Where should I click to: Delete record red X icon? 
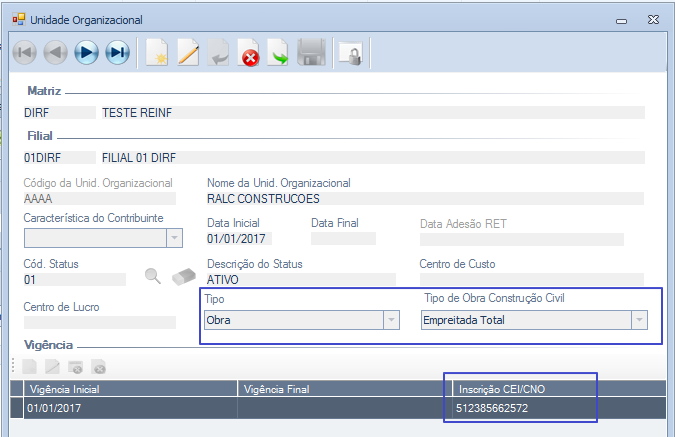pos(248,53)
